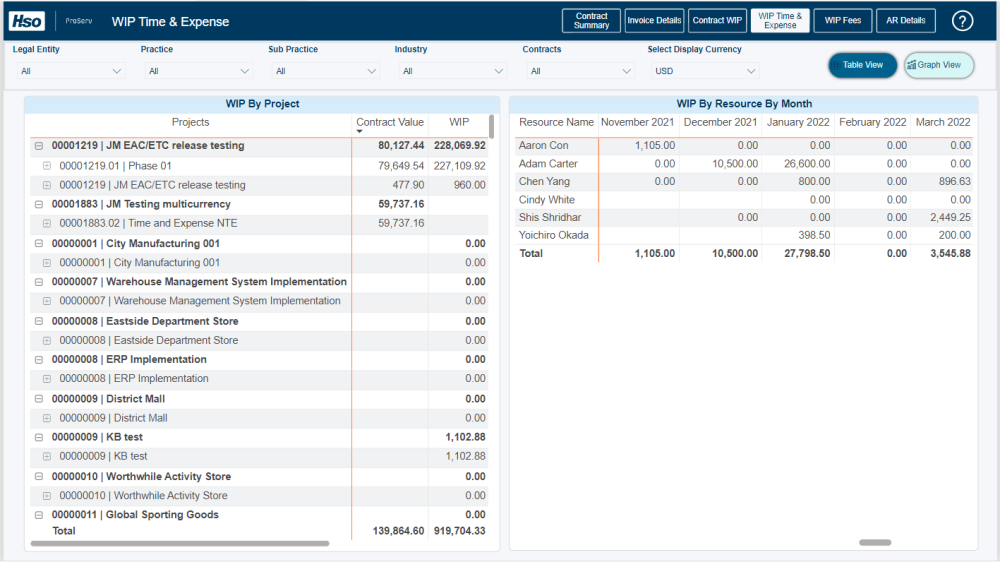This screenshot has height=562, width=1000.
Task: Open the Legal Entity dropdown
Action: 69,71
